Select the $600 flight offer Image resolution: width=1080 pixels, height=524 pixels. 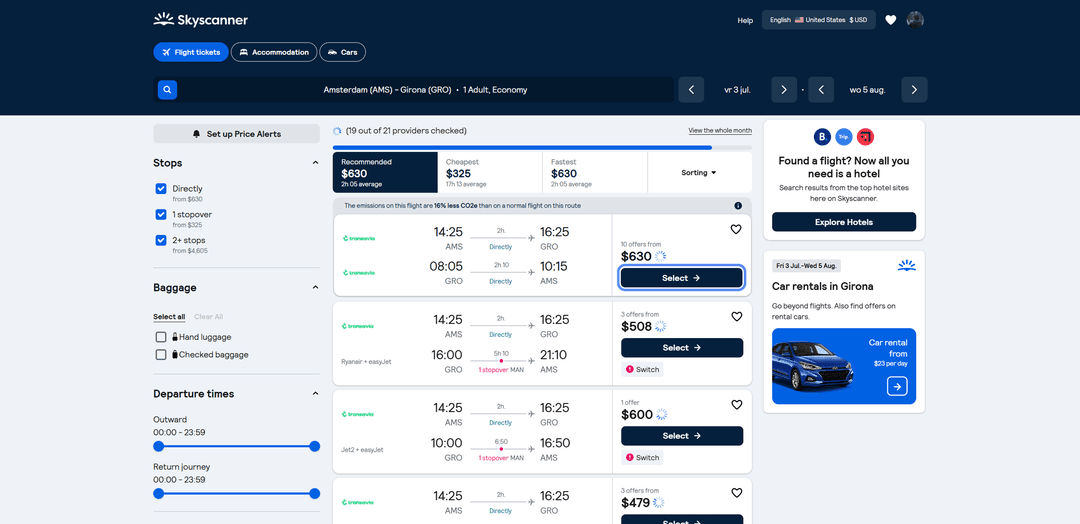coord(682,436)
